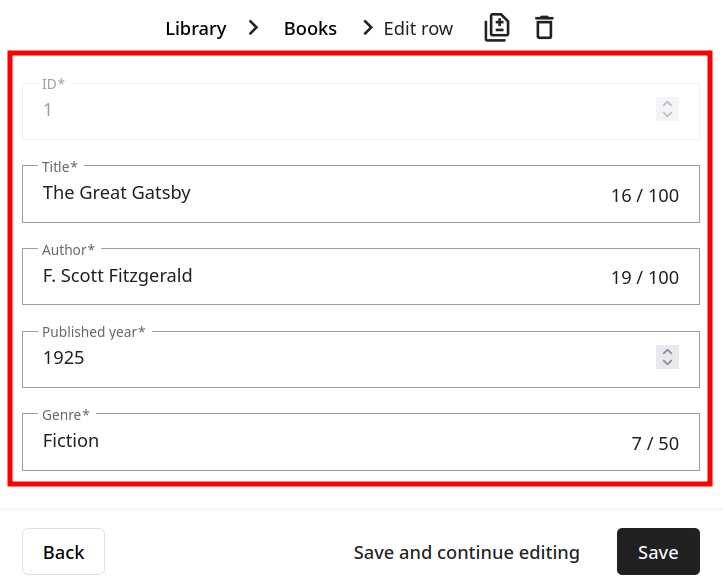Click the duplicate row icon
The width and height of the screenshot is (723, 588).
497,28
